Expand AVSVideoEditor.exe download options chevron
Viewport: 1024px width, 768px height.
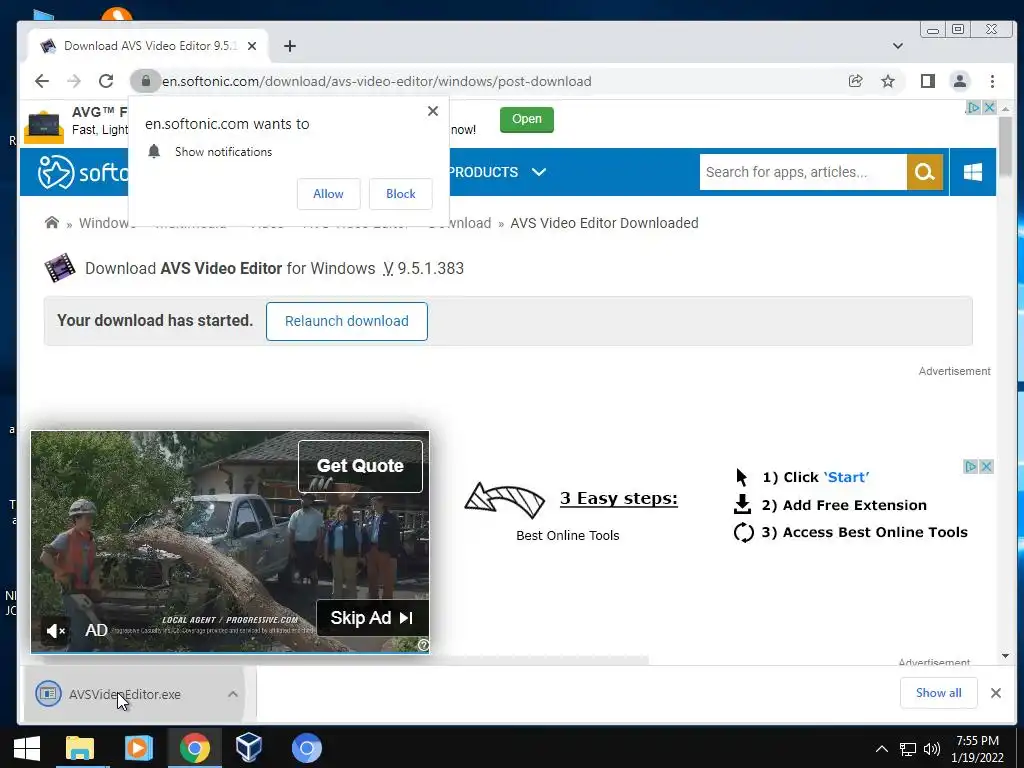pyautogui.click(x=232, y=694)
